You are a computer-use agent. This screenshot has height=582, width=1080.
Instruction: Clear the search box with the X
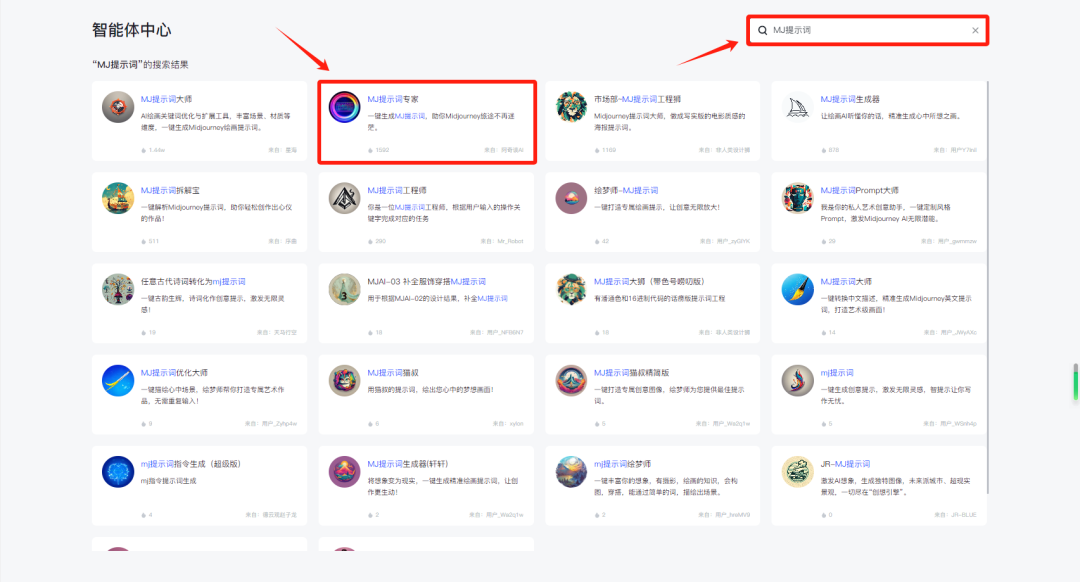(x=975, y=30)
